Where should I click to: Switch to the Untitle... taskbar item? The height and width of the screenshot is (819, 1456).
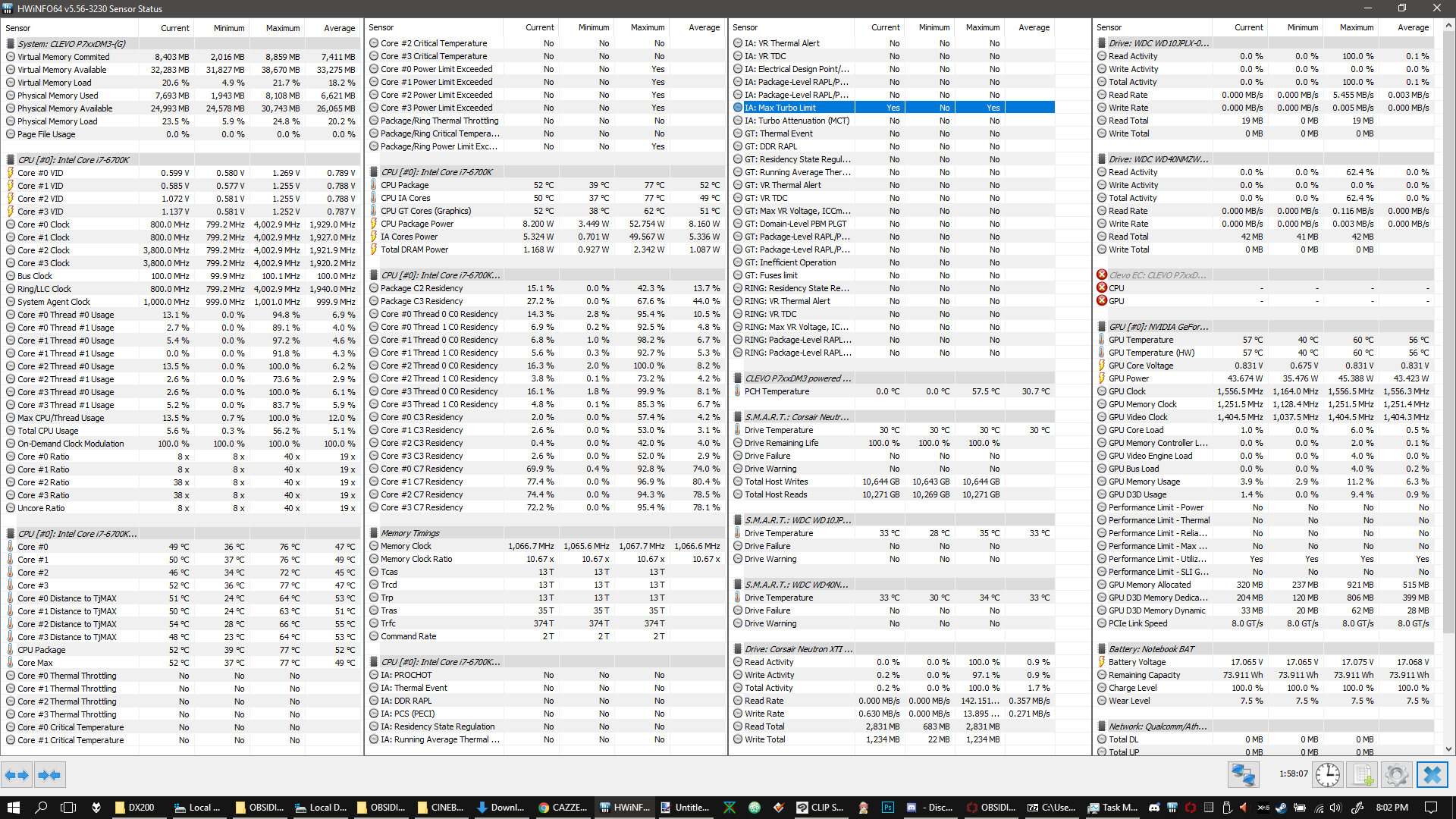point(685,808)
